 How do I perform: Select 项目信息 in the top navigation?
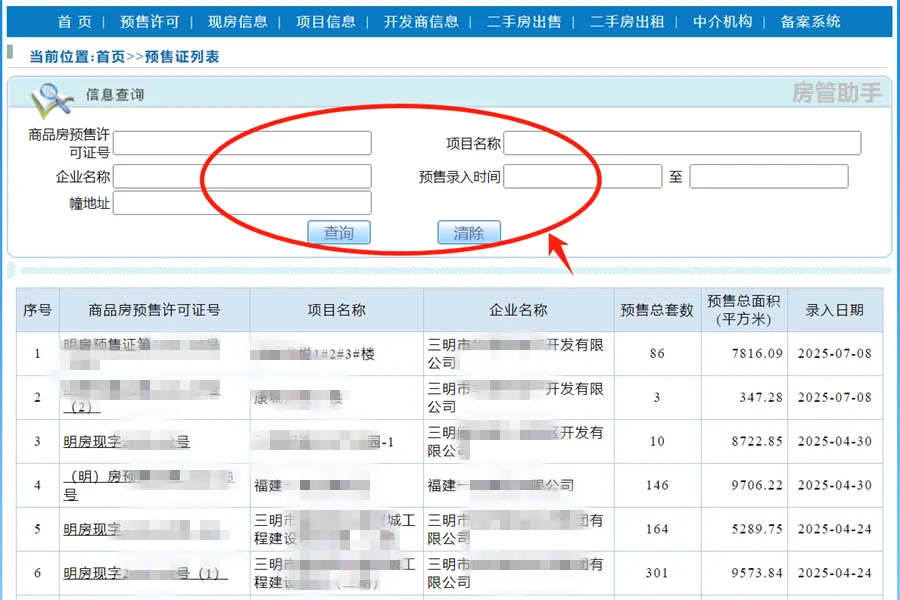tap(325, 22)
